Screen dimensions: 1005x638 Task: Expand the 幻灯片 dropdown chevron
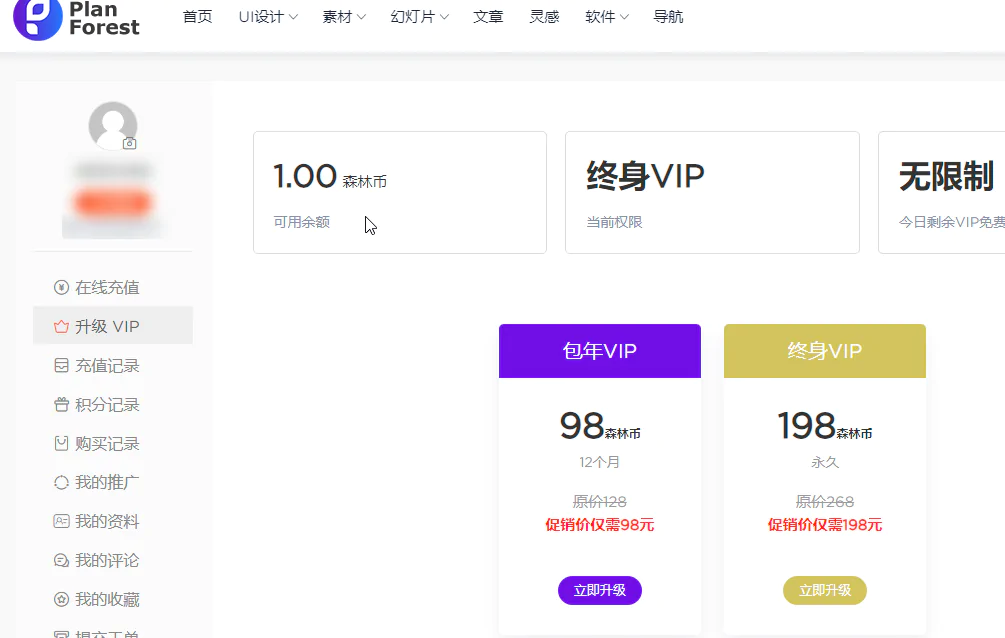tap(444, 17)
